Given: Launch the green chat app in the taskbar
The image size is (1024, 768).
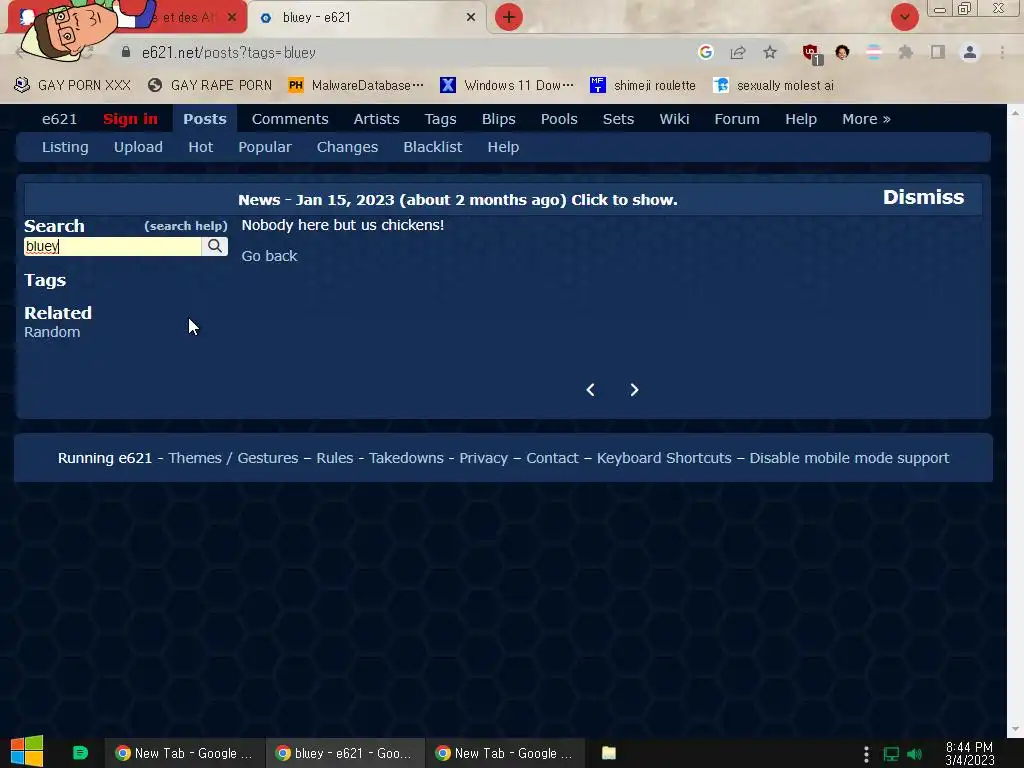Looking at the screenshot, I should [x=80, y=753].
